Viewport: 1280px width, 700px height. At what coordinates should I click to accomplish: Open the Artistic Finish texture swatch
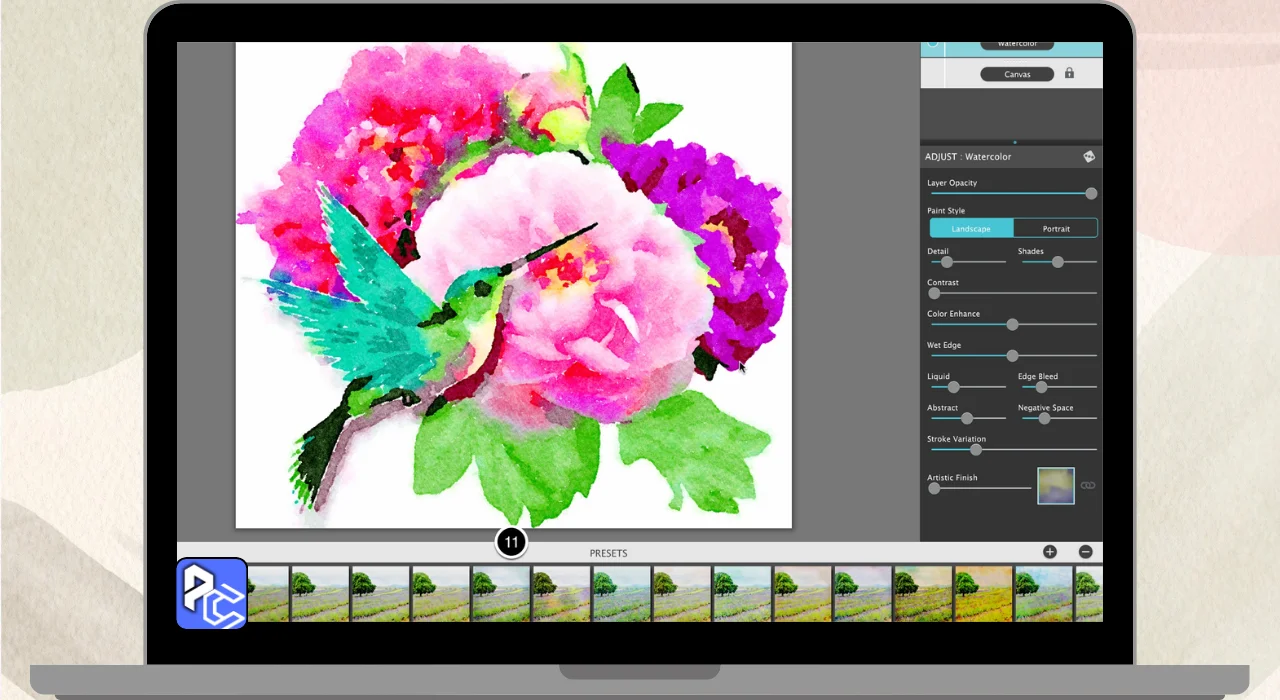pos(1055,486)
